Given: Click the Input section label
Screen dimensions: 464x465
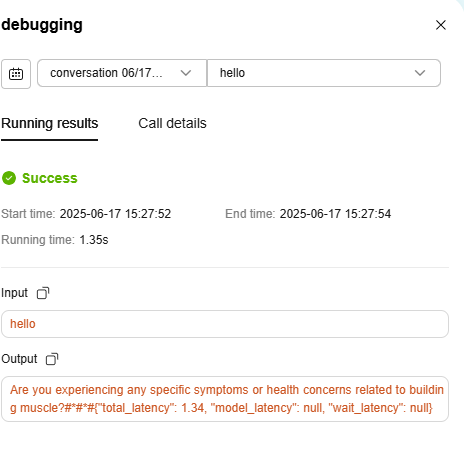Looking at the screenshot, I should point(14,293).
